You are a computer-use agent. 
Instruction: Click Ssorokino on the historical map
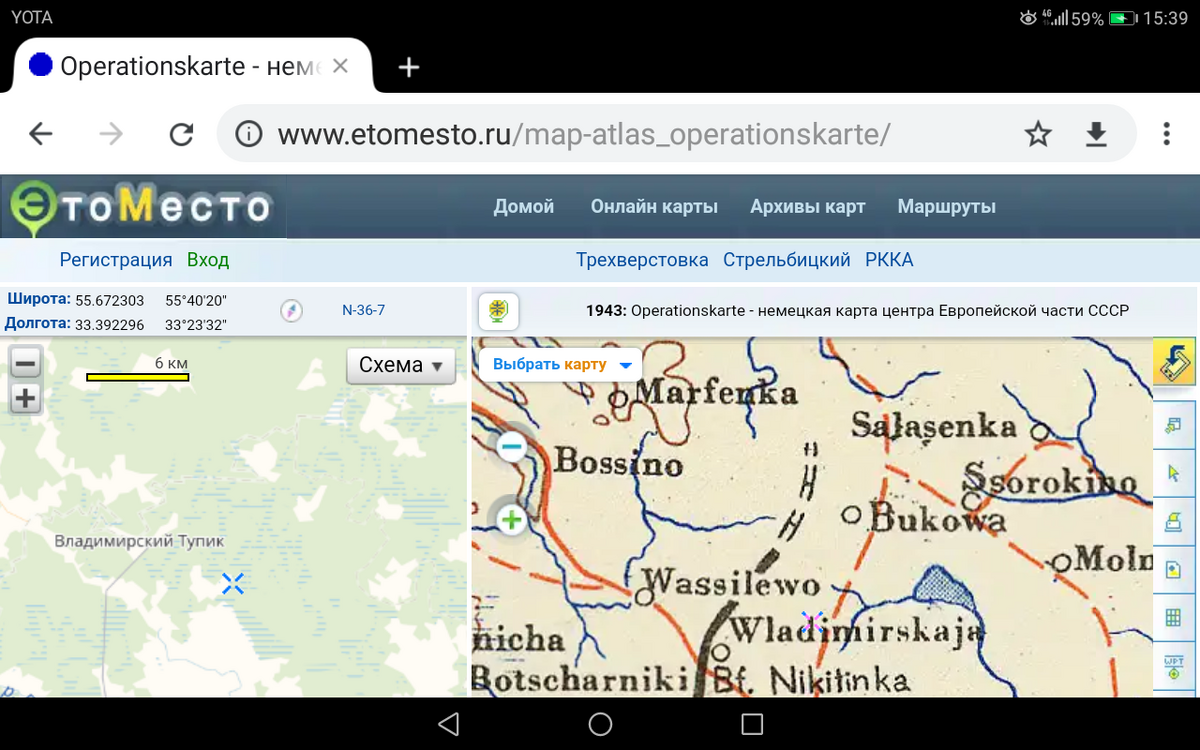pyautogui.click(x=1050, y=482)
